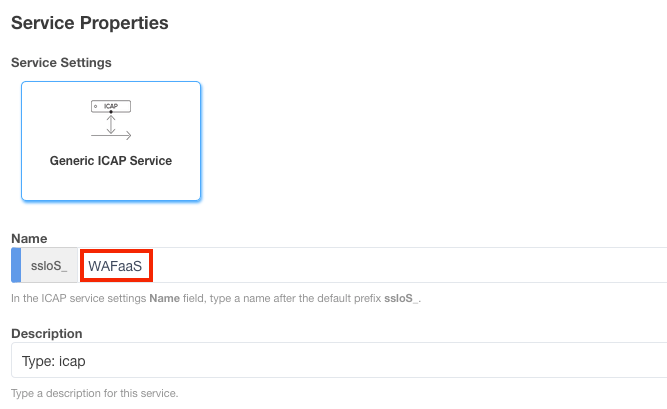Click the Description field label
667x409 pixels.
tap(46, 333)
